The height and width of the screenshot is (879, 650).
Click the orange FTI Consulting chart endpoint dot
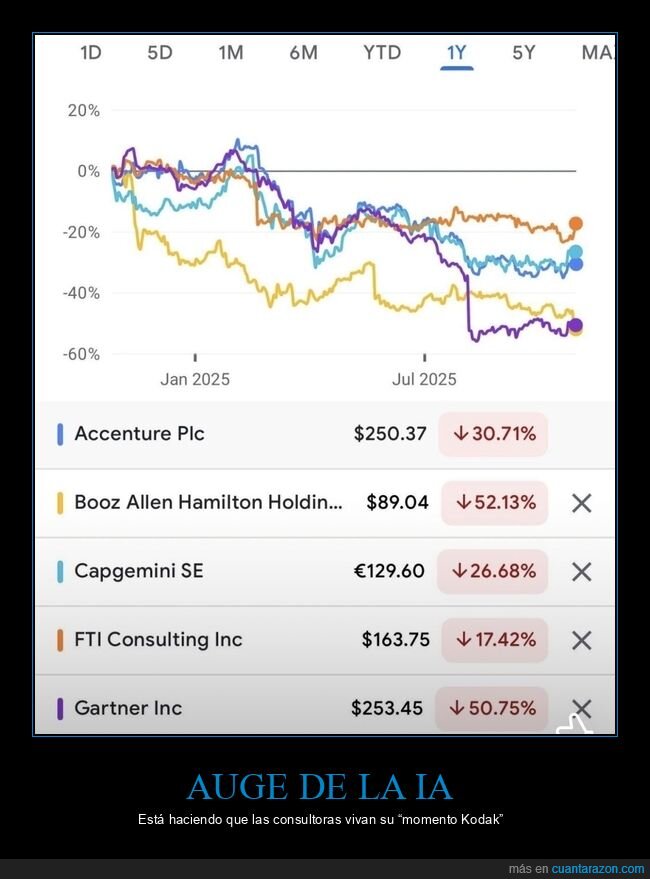pyautogui.click(x=576, y=224)
